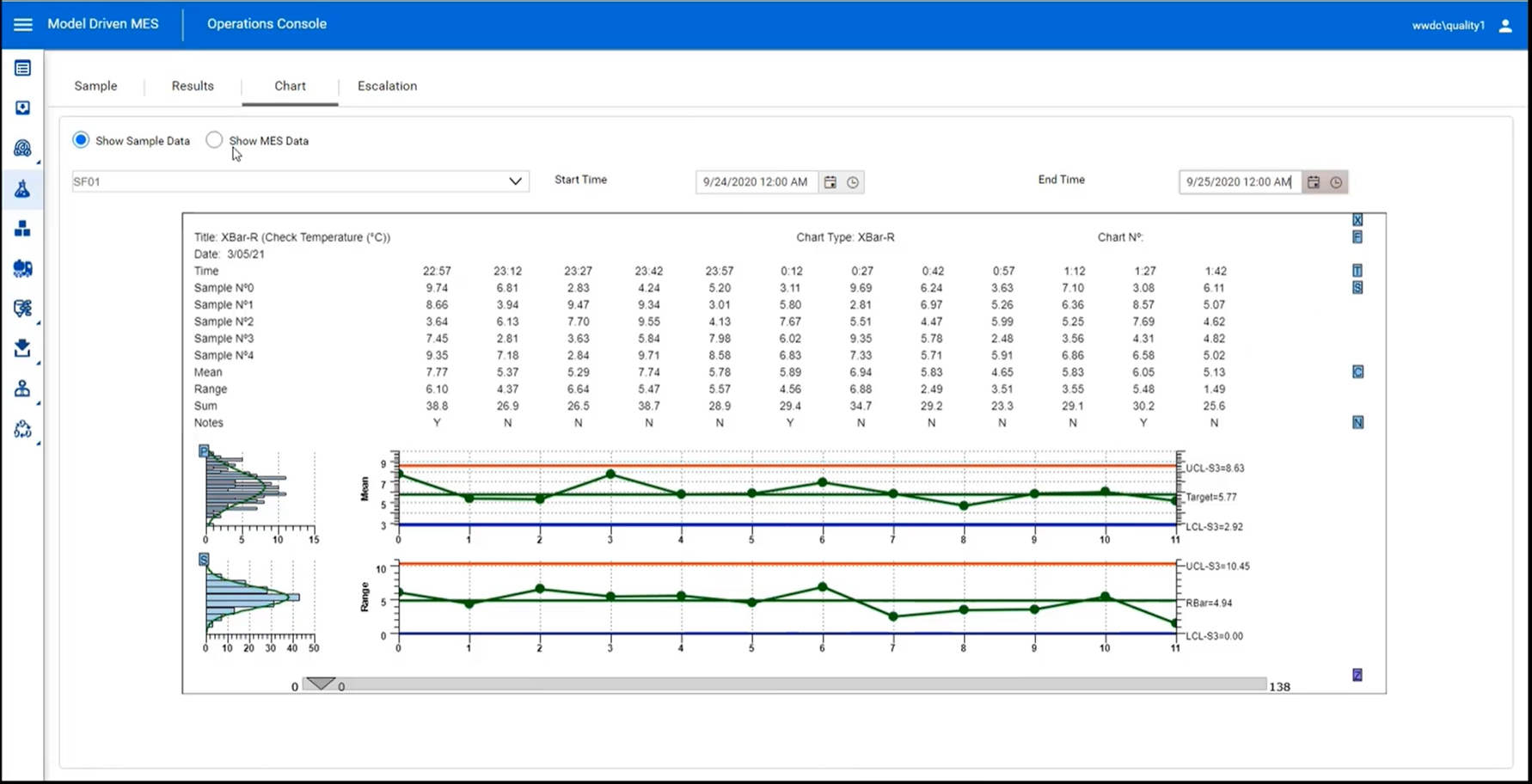The height and width of the screenshot is (784, 1532).
Task: Open the hamburger navigation menu
Action: pos(22,24)
